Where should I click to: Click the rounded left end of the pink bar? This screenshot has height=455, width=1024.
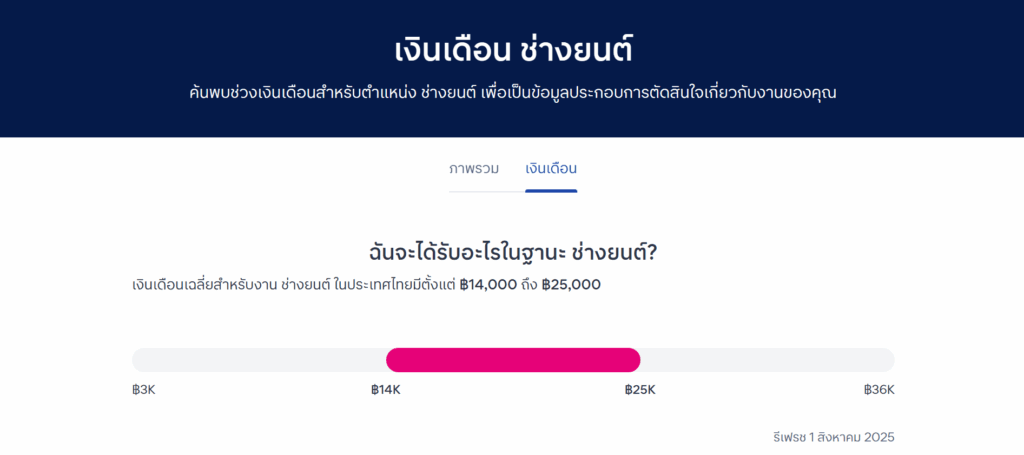coord(394,360)
